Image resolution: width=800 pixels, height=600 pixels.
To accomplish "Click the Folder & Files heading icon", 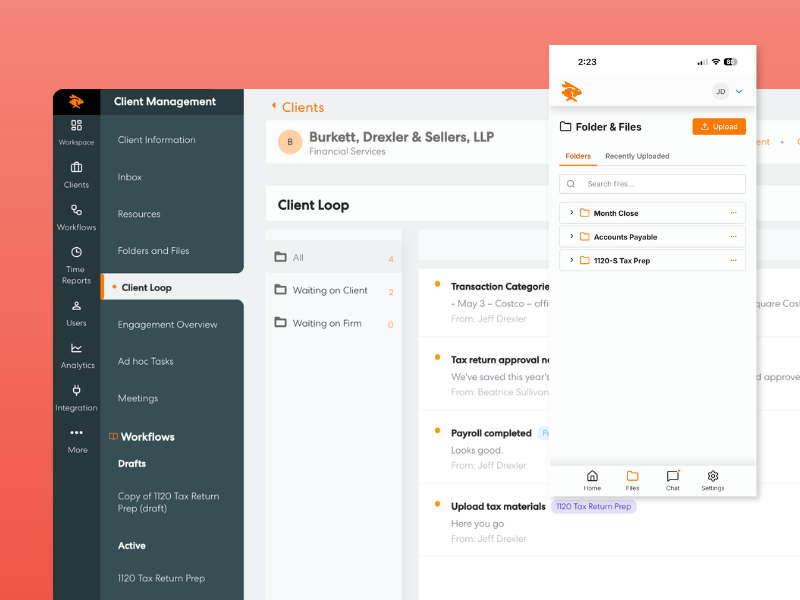I will [565, 127].
